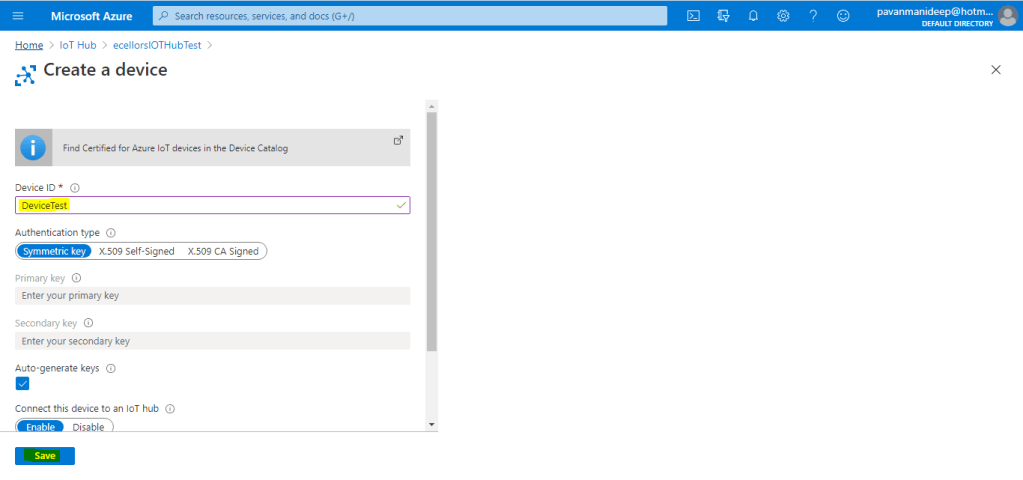
Task: Select X.509 CA Signed authentication type
Action: (223, 251)
